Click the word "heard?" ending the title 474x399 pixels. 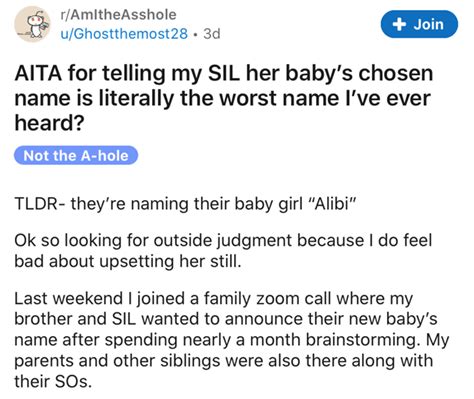point(49,123)
